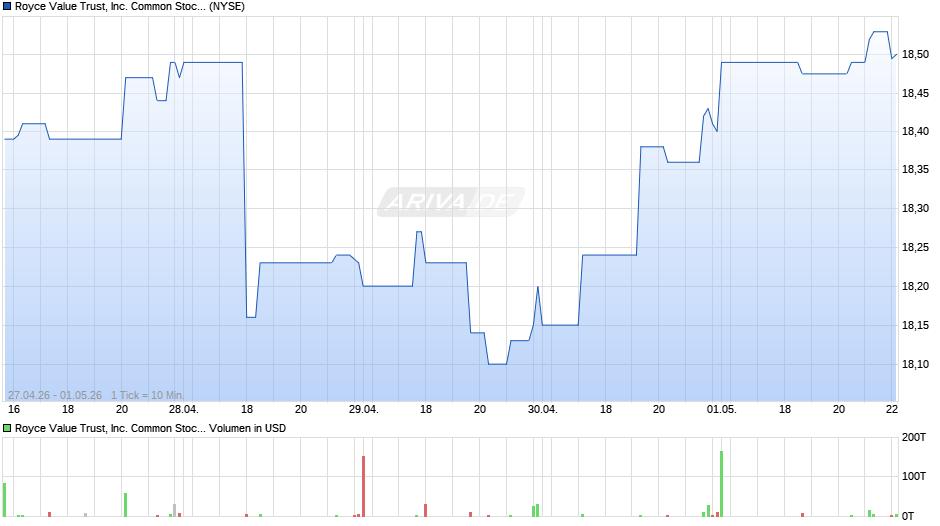The height and width of the screenshot is (526, 940).
Task: Click the volume title 'Volumen in USD'
Action: 248,428
